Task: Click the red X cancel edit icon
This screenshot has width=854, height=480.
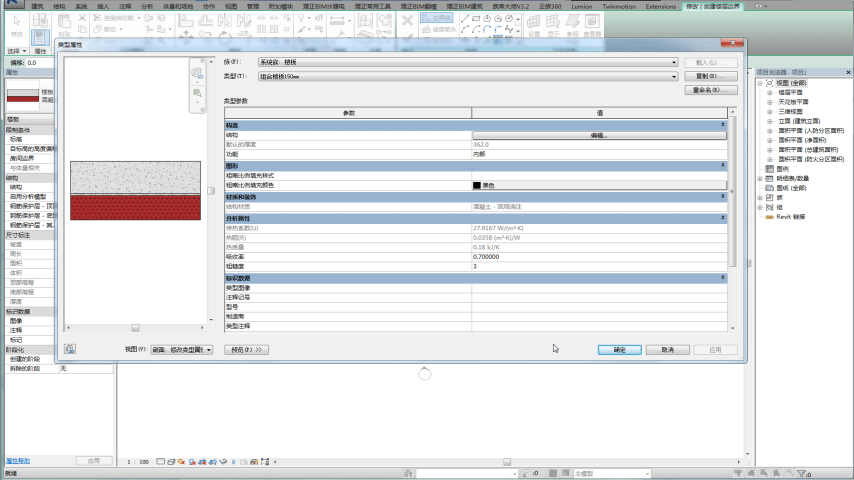Action: pos(407,21)
